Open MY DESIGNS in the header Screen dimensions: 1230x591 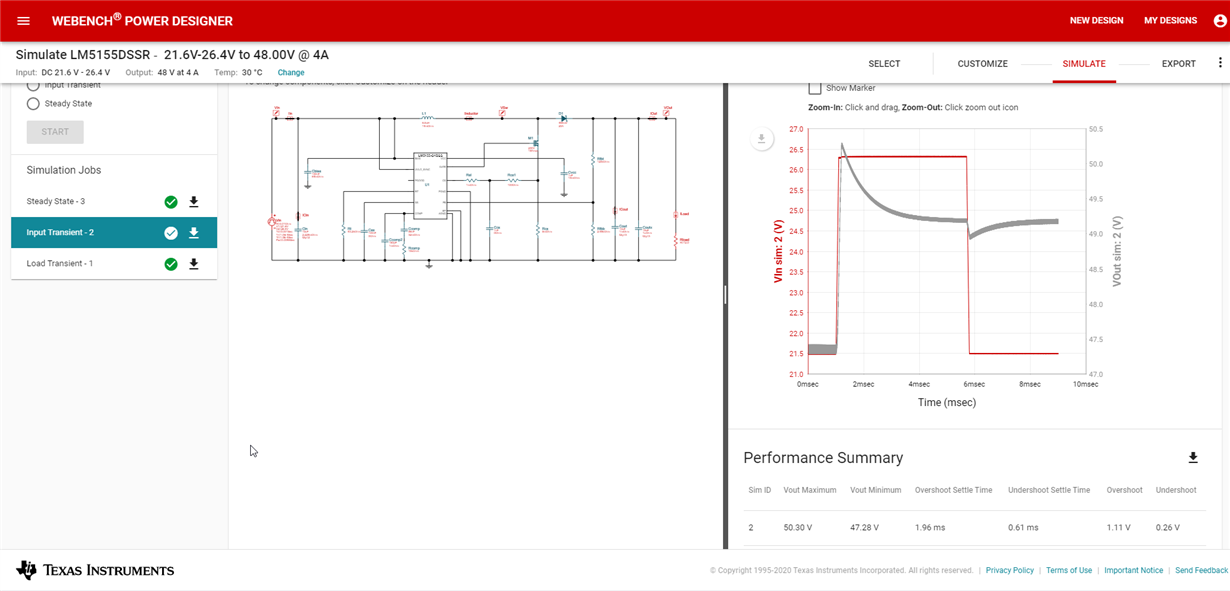click(1170, 21)
